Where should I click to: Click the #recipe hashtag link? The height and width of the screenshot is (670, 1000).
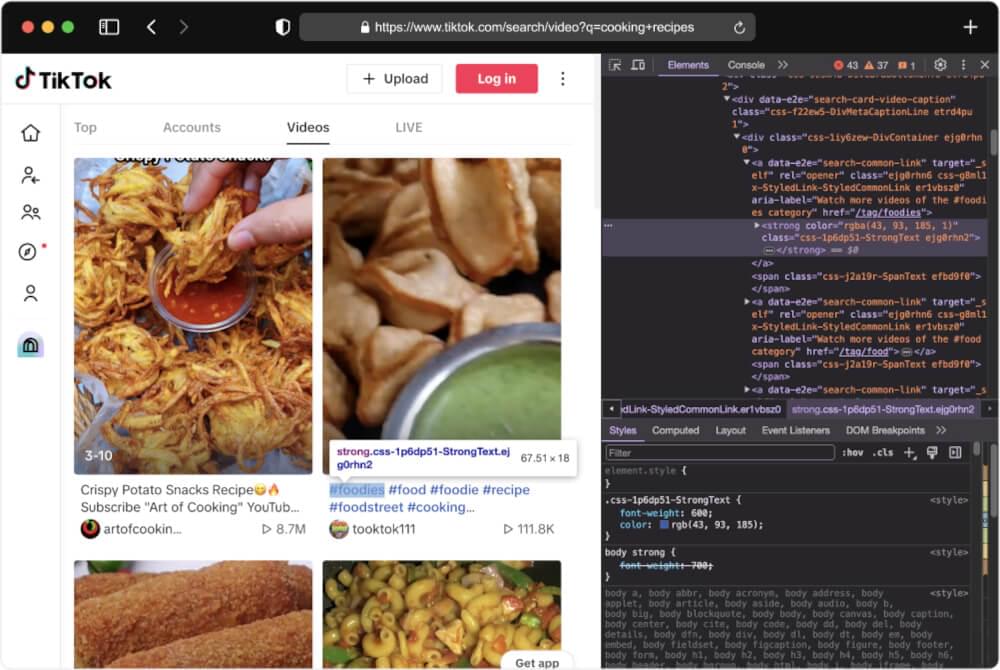pos(506,490)
